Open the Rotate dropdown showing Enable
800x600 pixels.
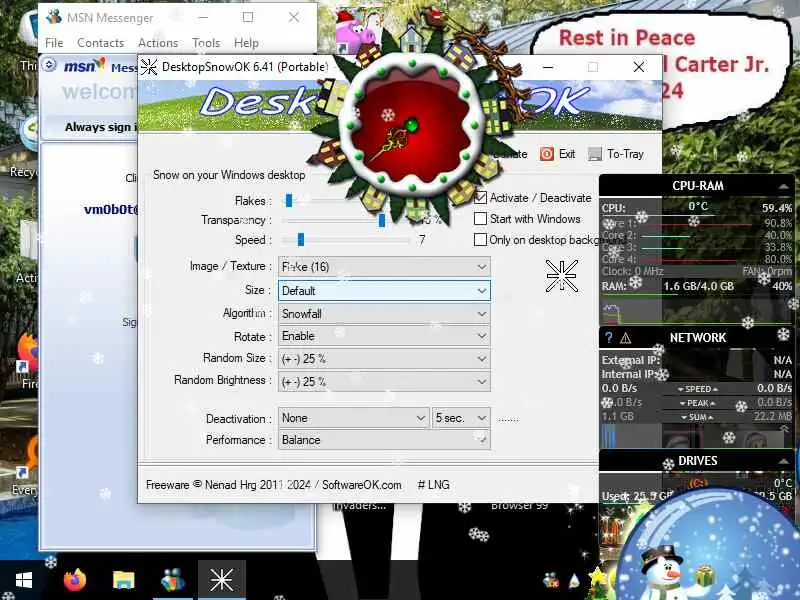(384, 336)
